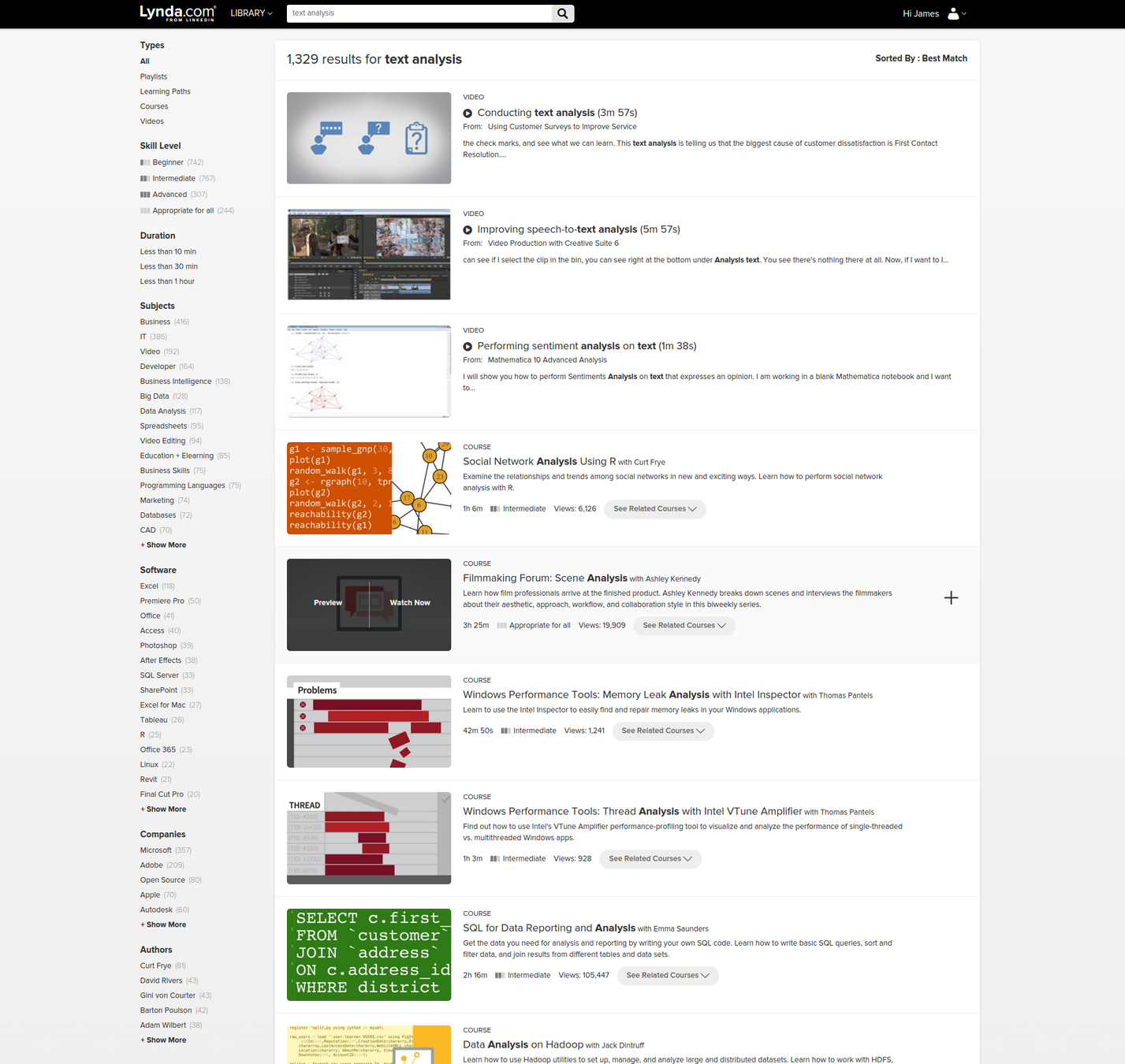Click the Beginner skill level bars icon
1125x1064 pixels.
pyautogui.click(x=145, y=162)
